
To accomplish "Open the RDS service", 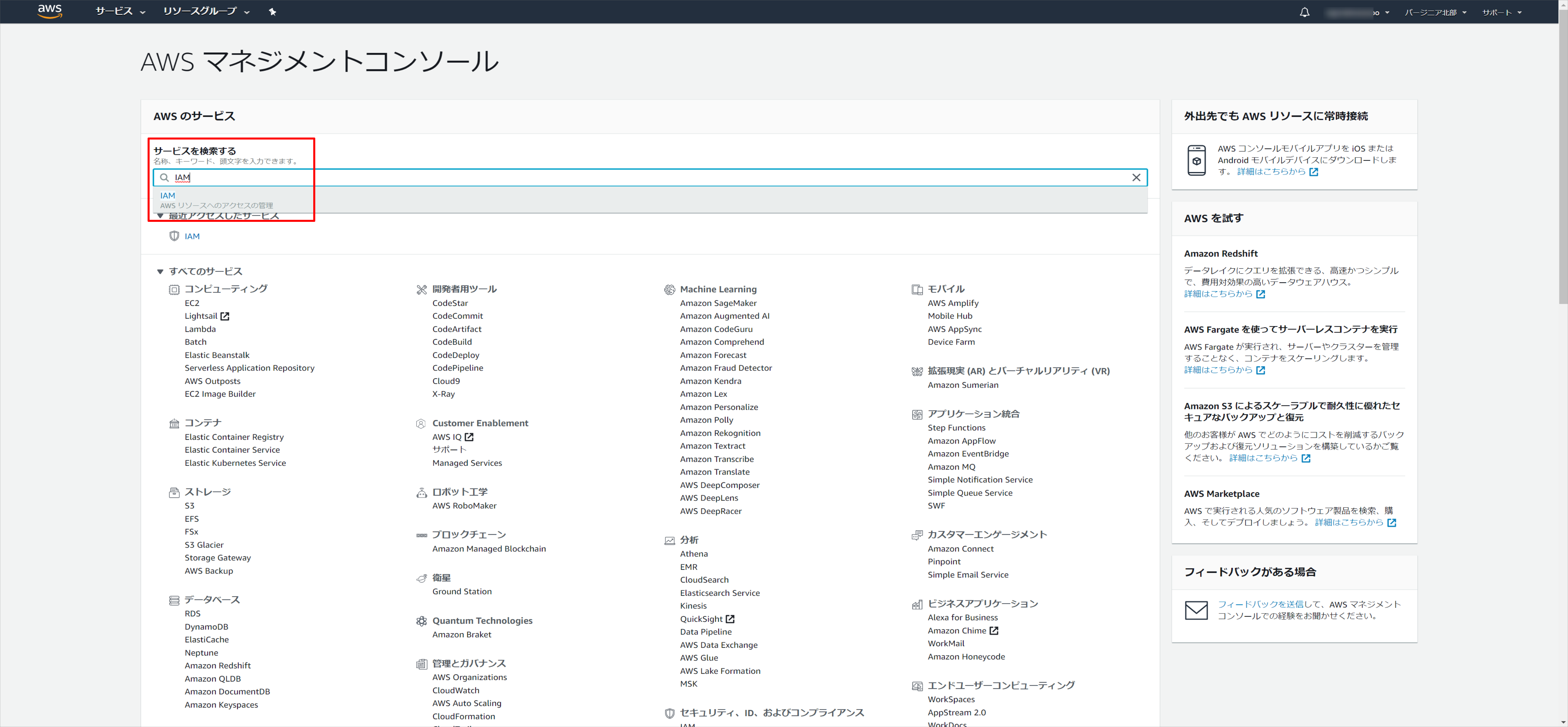I will tap(192, 614).
